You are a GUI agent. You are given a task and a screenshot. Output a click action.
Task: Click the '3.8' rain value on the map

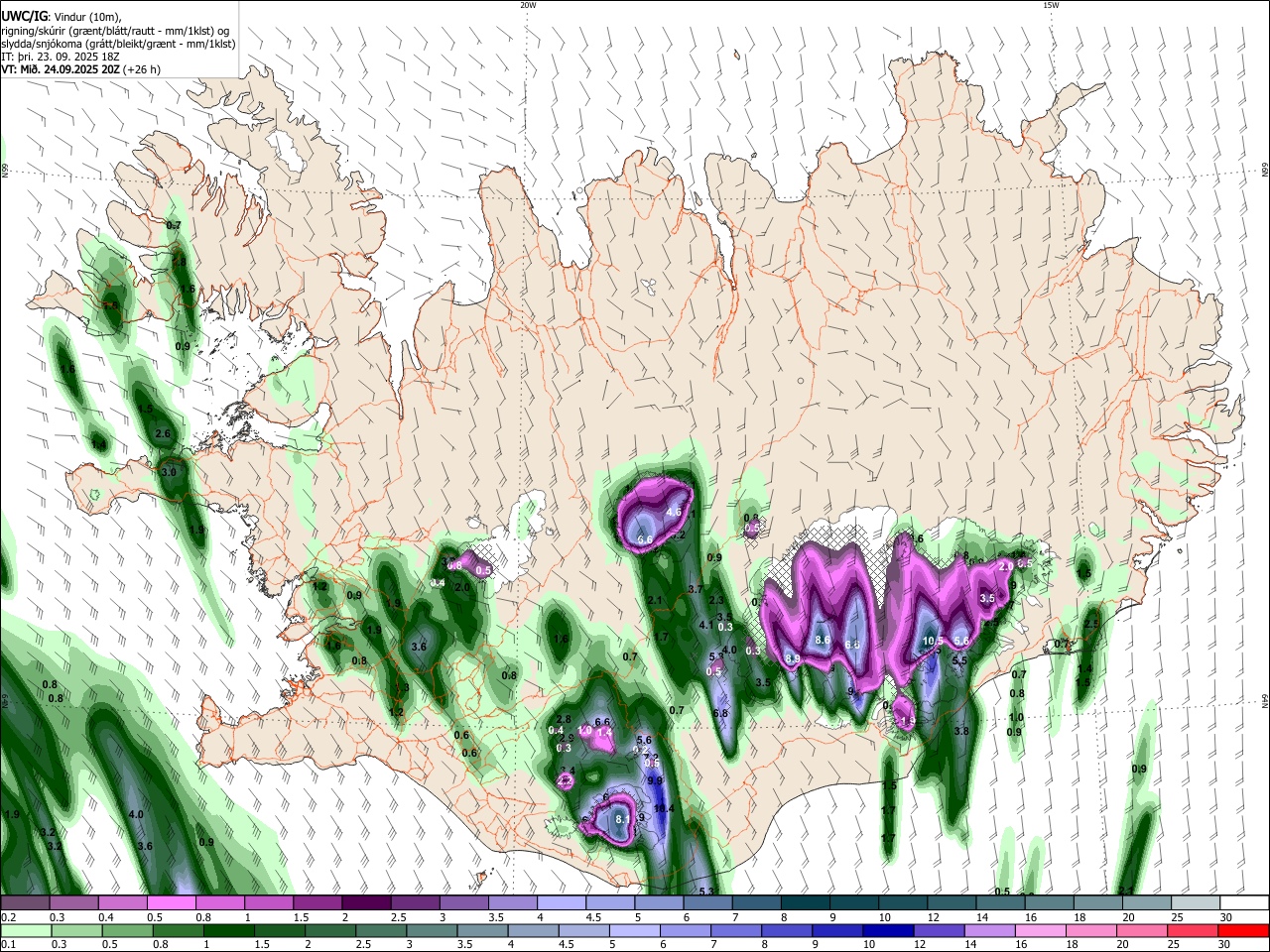point(960,731)
